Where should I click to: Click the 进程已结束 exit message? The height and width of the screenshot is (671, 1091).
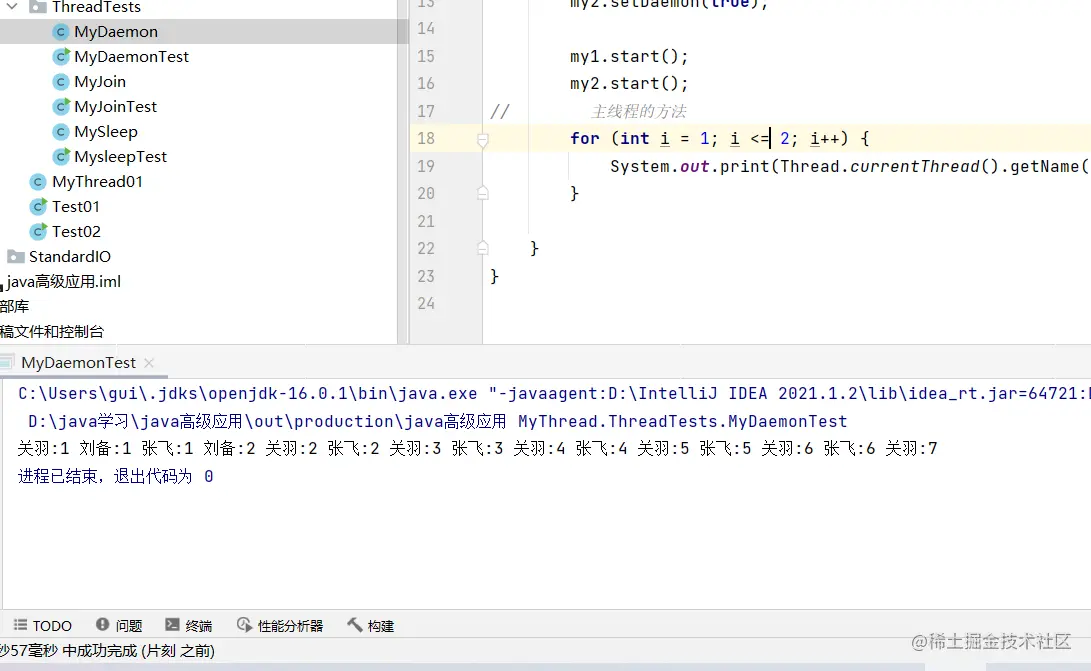click(x=116, y=477)
